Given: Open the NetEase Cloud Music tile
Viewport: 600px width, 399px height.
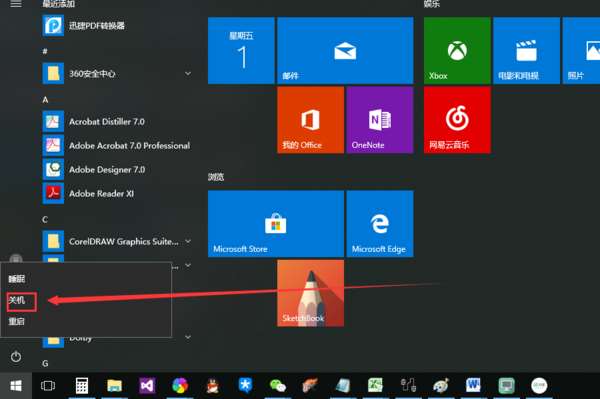Looking at the screenshot, I should click(457, 120).
